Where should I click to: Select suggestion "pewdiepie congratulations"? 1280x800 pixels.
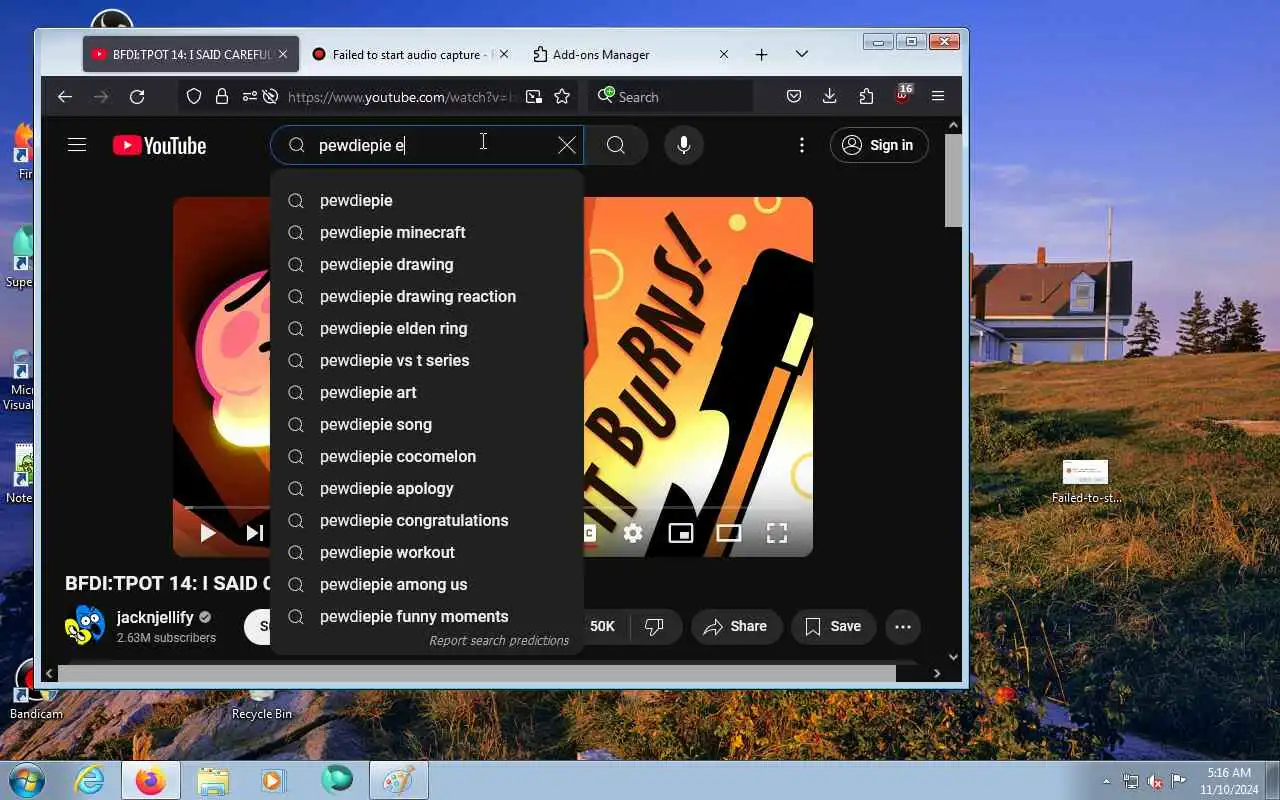427,520
